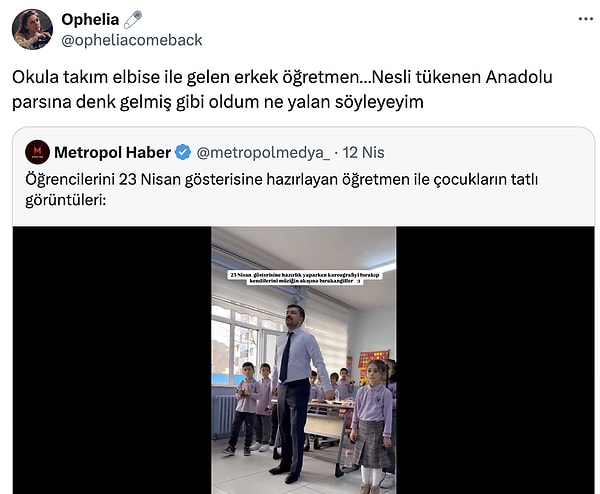The image size is (600, 494).
Task: Visit the @metropolmedya_ handle
Action: point(263,152)
